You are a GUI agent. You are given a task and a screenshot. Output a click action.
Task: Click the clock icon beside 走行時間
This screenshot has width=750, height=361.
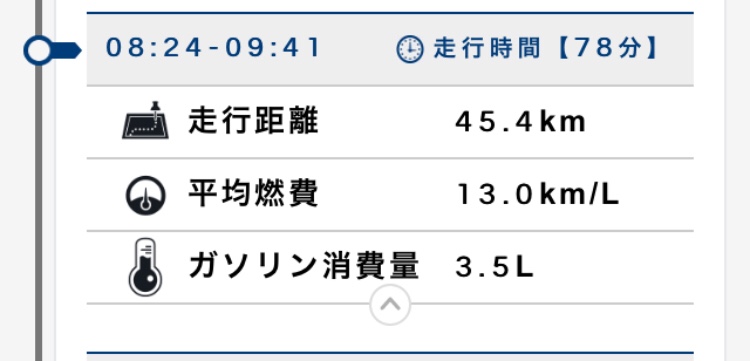(x=410, y=49)
